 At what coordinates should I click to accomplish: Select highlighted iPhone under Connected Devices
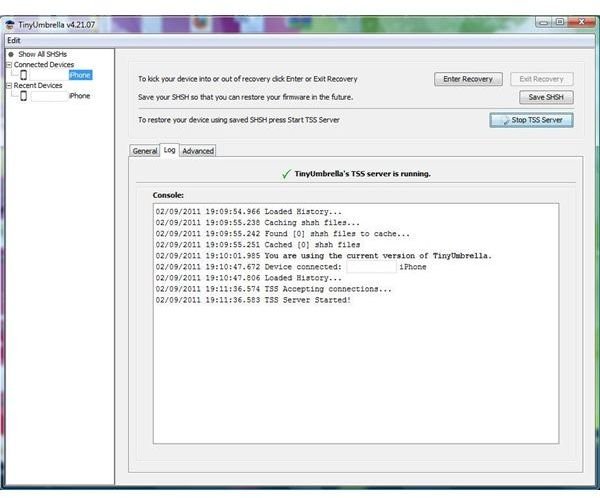(80, 75)
